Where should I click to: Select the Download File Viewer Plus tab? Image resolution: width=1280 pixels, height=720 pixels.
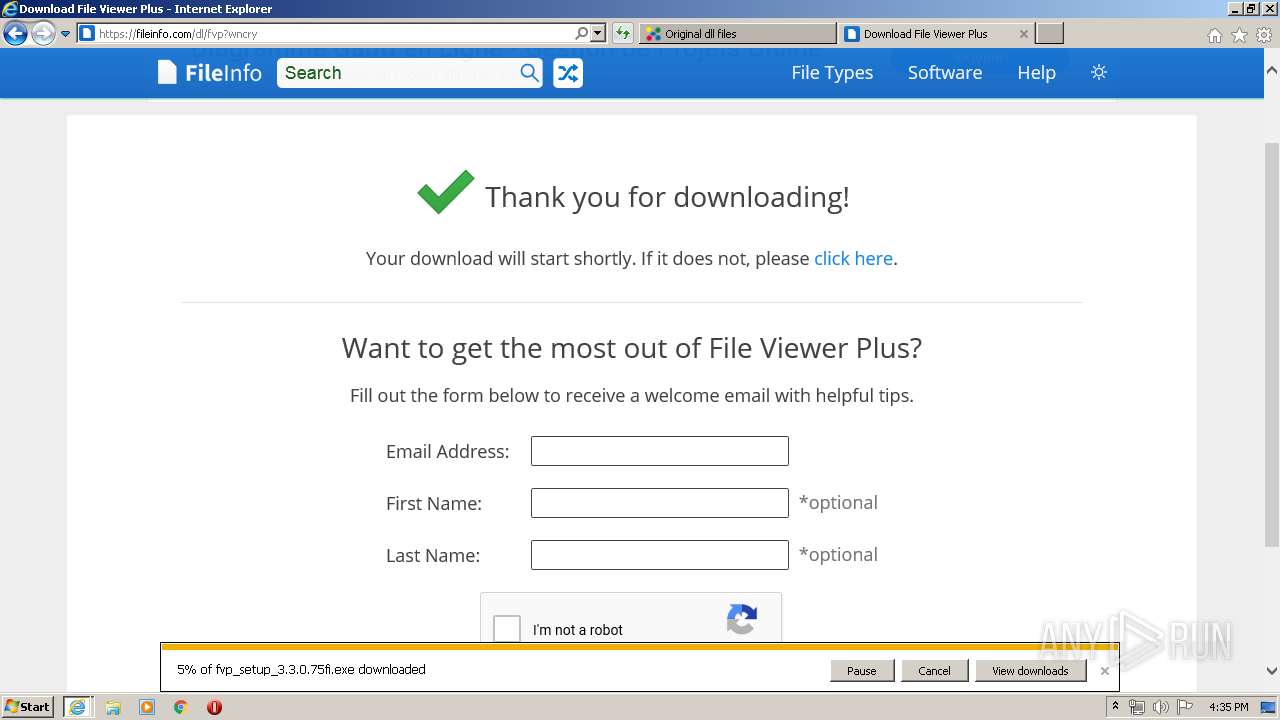[926, 33]
